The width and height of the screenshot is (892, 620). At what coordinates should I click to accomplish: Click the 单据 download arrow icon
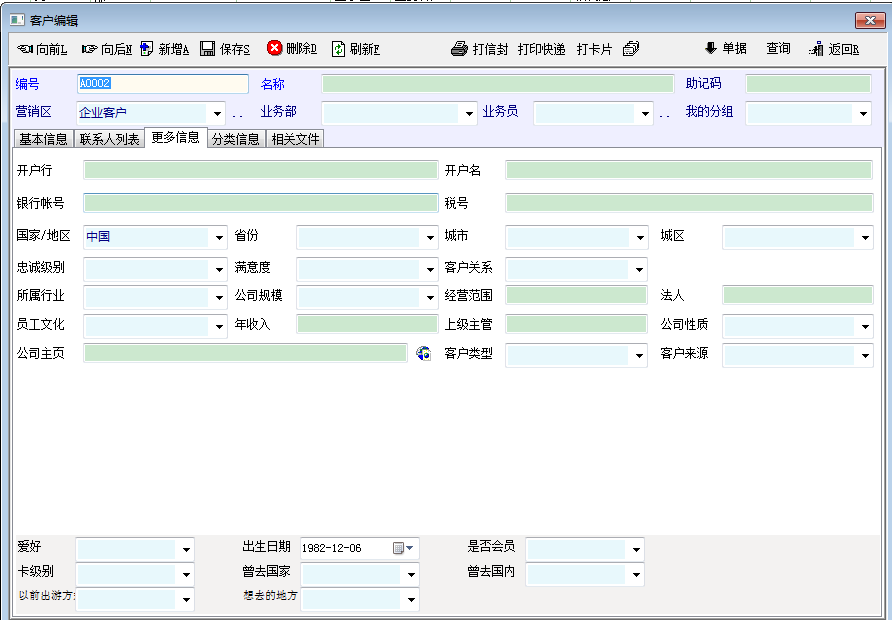coord(711,48)
